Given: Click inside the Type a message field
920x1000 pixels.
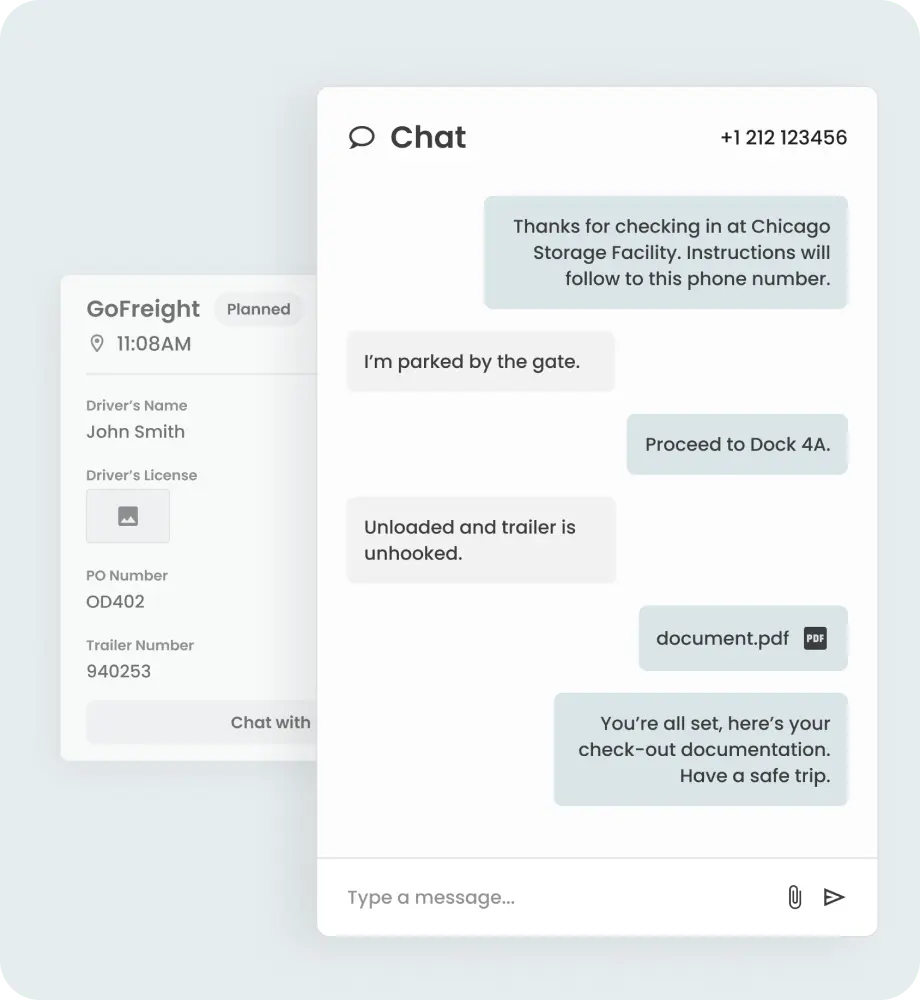Looking at the screenshot, I should [x=500, y=897].
